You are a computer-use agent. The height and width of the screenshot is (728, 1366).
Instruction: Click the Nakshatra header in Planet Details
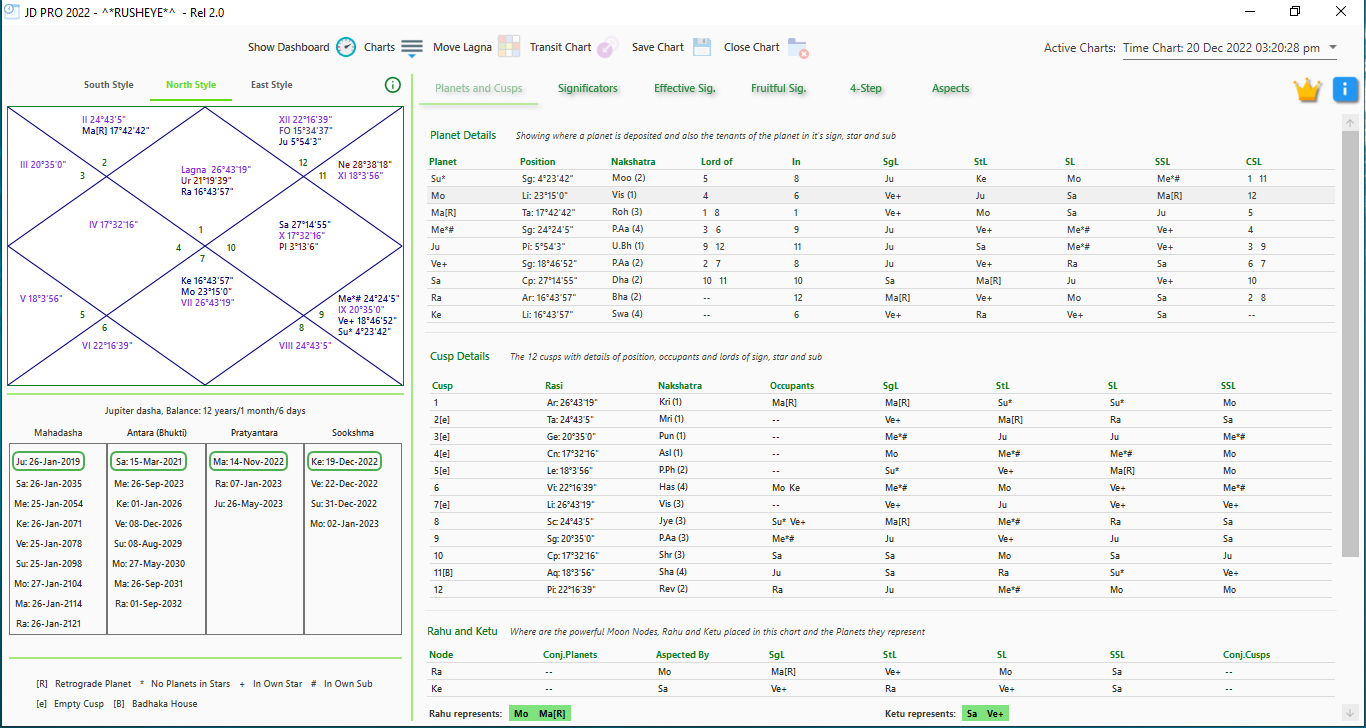(633, 161)
